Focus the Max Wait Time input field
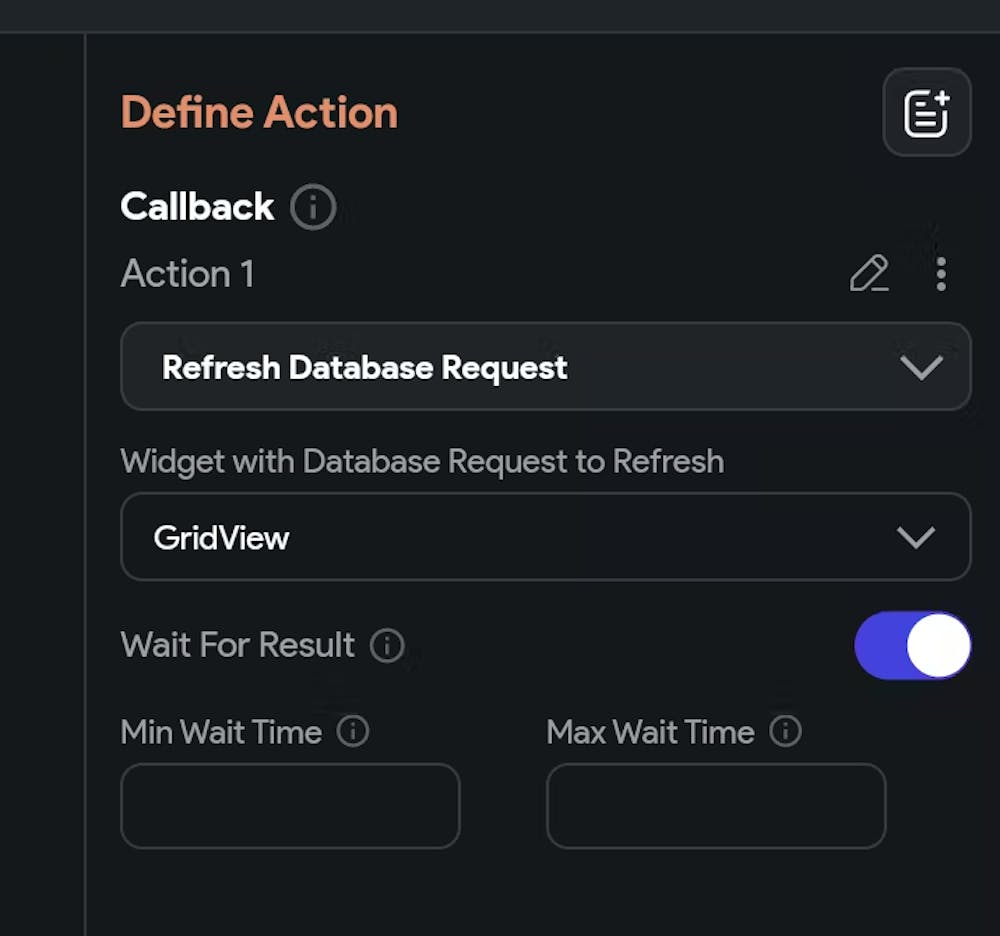1000x936 pixels. tap(716, 806)
